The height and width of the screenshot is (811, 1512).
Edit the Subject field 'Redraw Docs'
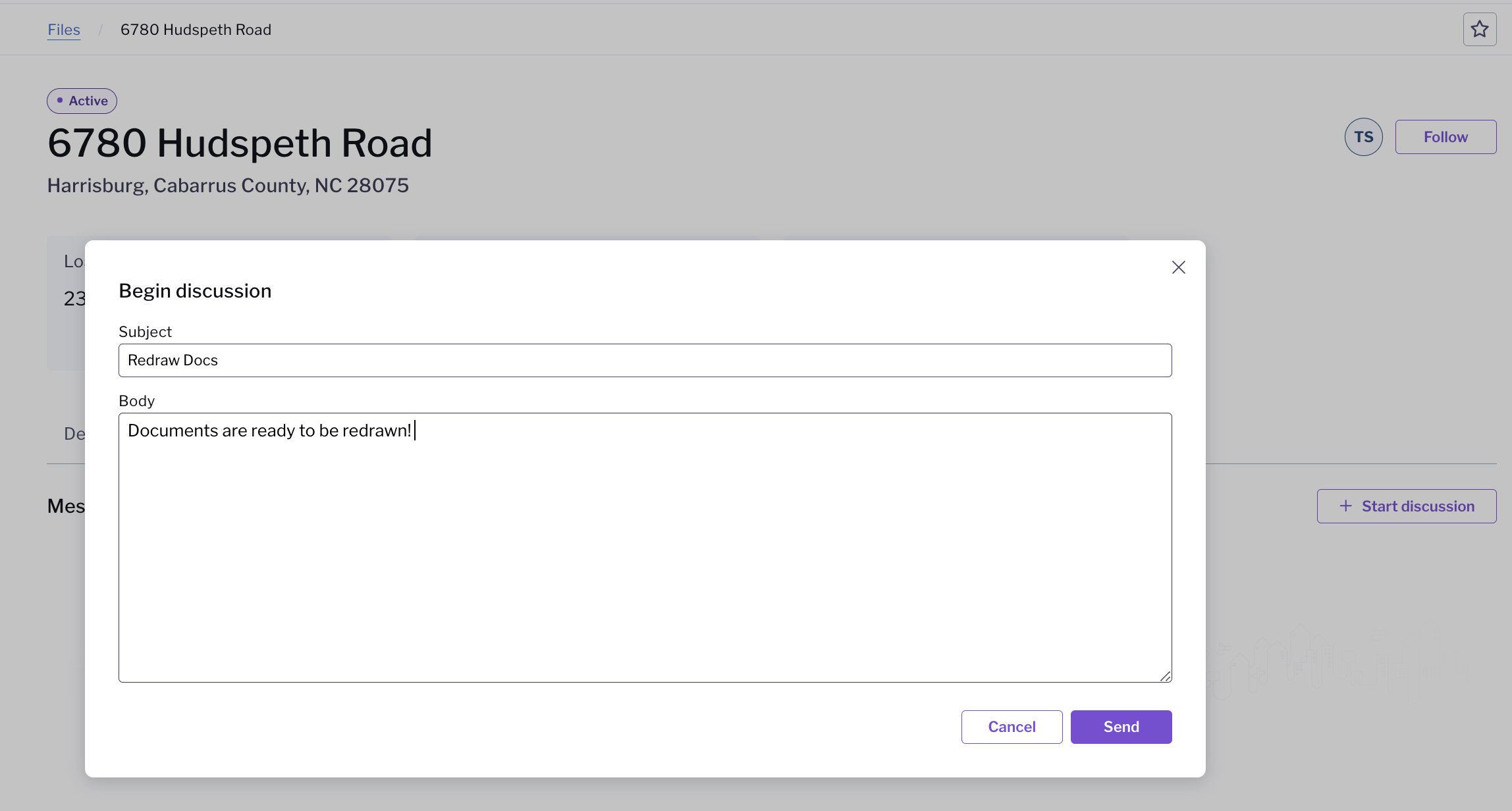point(645,360)
